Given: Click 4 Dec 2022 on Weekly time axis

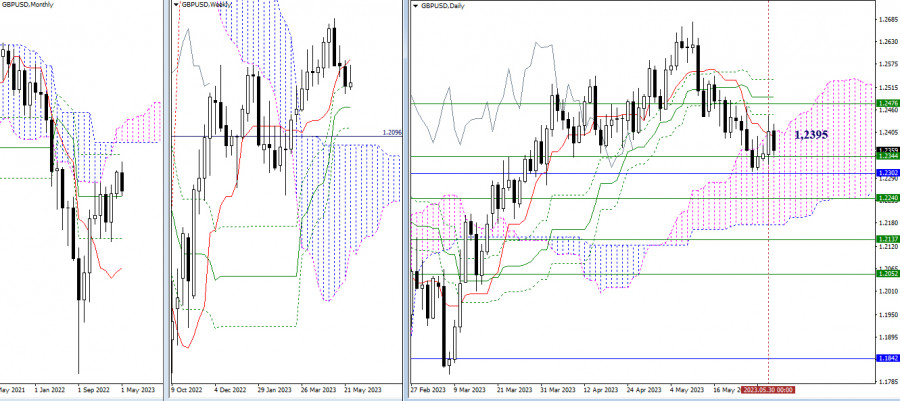Looking at the screenshot, I should [x=230, y=390].
